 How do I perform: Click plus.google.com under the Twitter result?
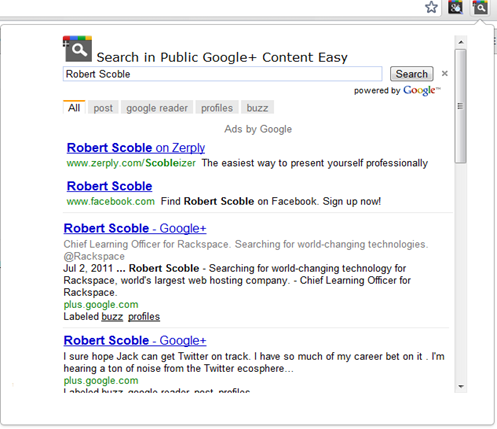[101, 380]
